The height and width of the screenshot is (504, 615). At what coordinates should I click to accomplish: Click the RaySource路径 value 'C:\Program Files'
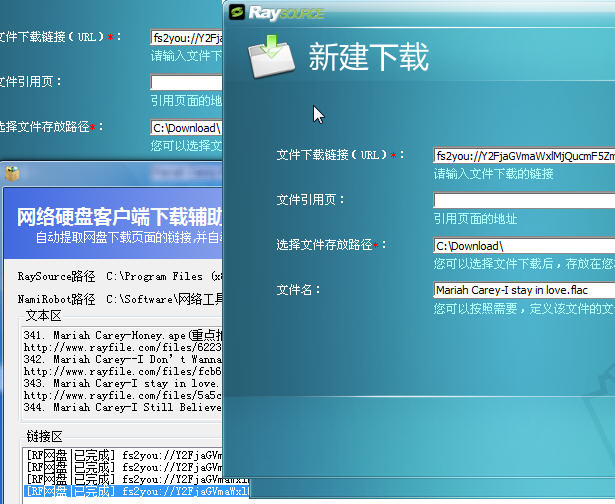click(164, 276)
